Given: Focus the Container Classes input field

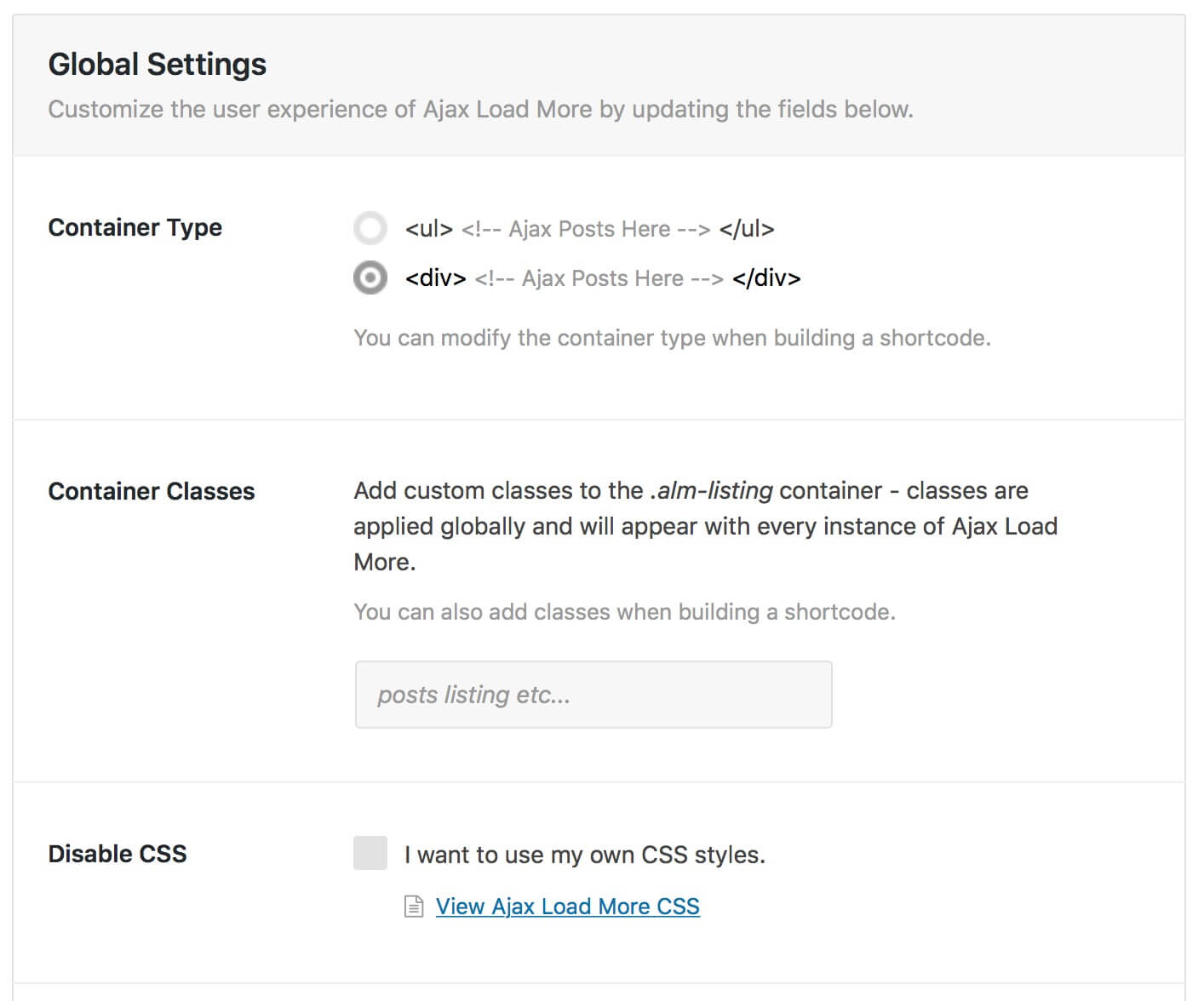Looking at the screenshot, I should [593, 695].
